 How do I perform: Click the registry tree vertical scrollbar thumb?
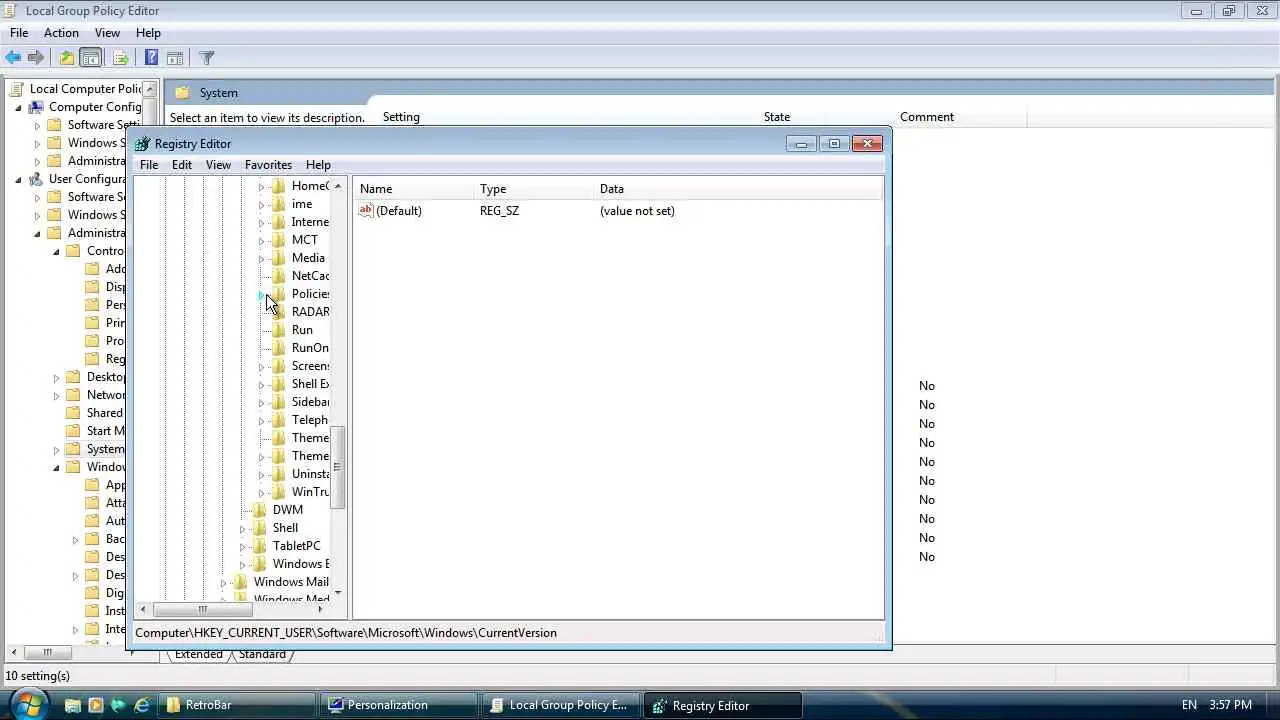coord(337,467)
